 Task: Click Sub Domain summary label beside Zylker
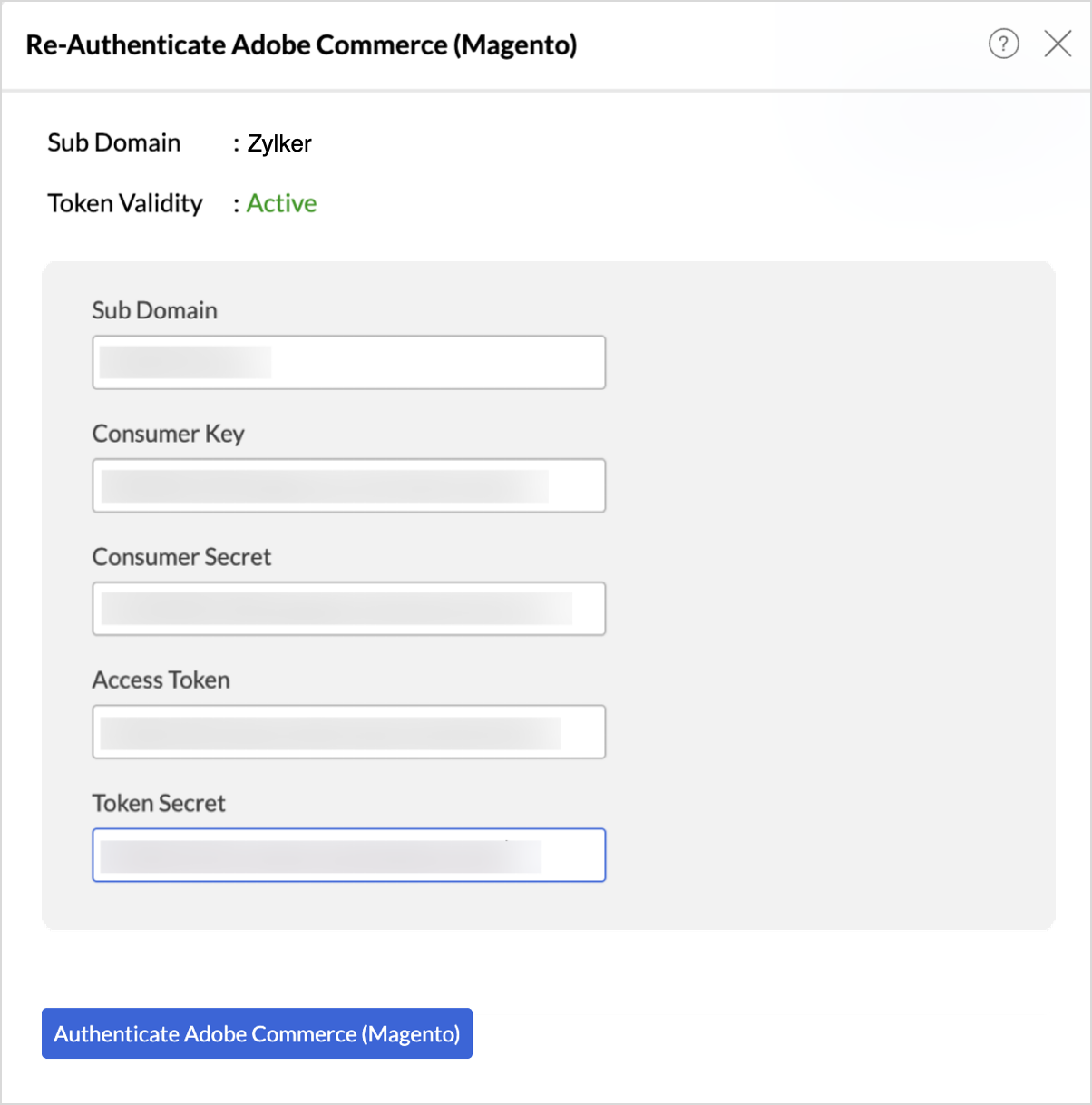(114, 143)
